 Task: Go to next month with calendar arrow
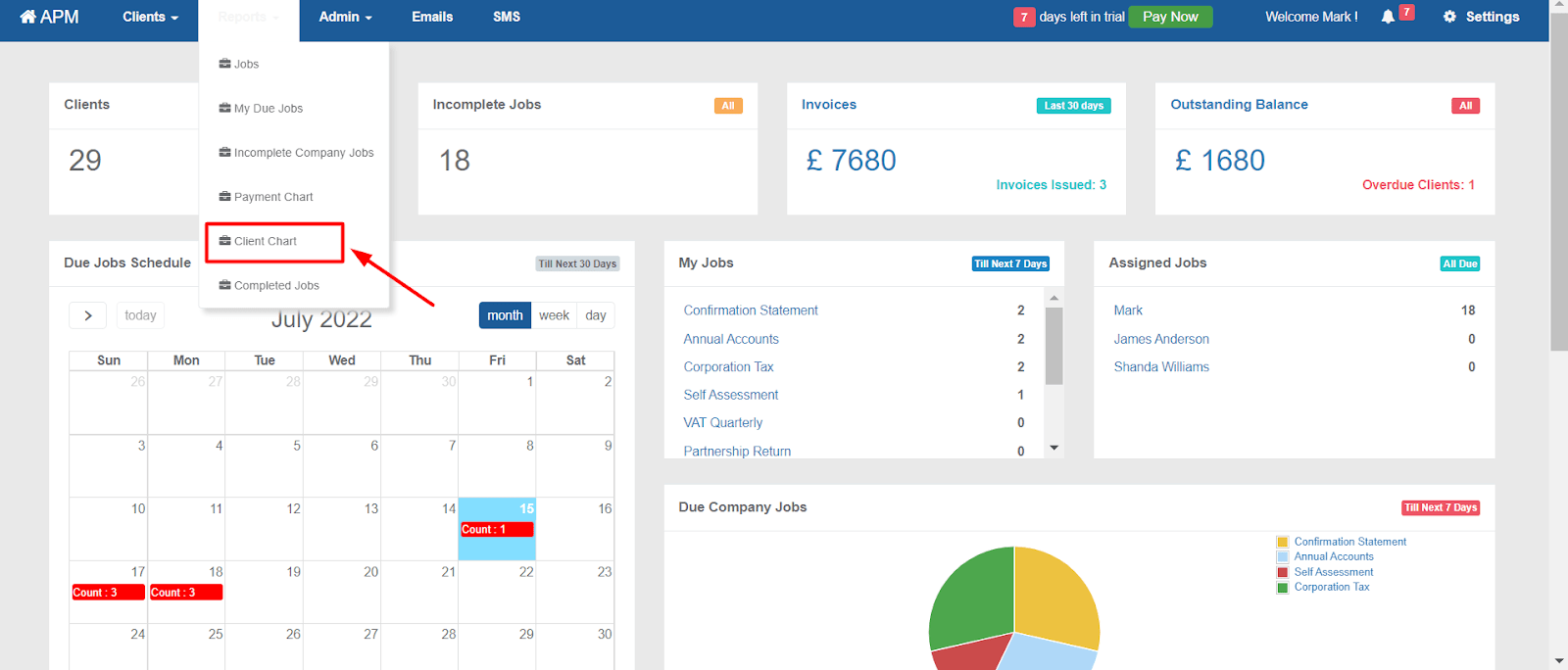tap(88, 315)
